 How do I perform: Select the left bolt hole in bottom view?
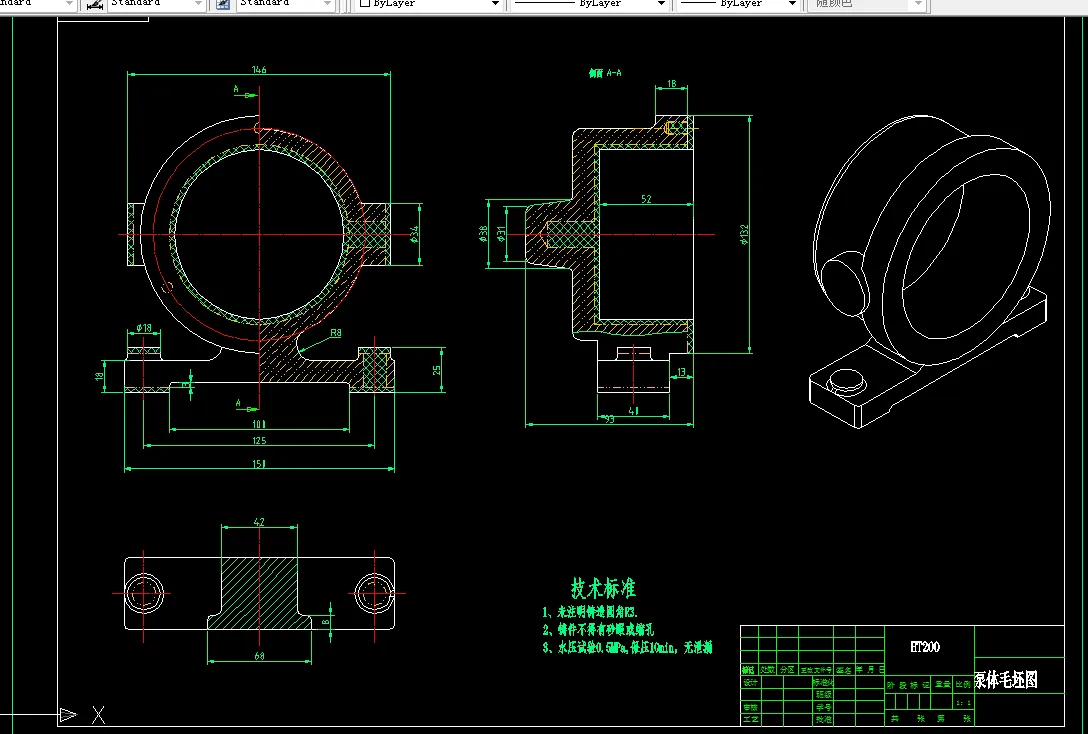146,594
